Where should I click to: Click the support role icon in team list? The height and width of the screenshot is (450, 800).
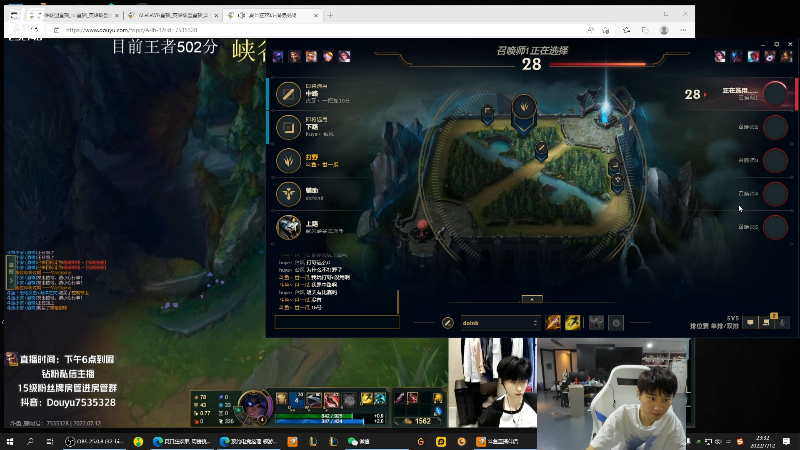[x=288, y=194]
